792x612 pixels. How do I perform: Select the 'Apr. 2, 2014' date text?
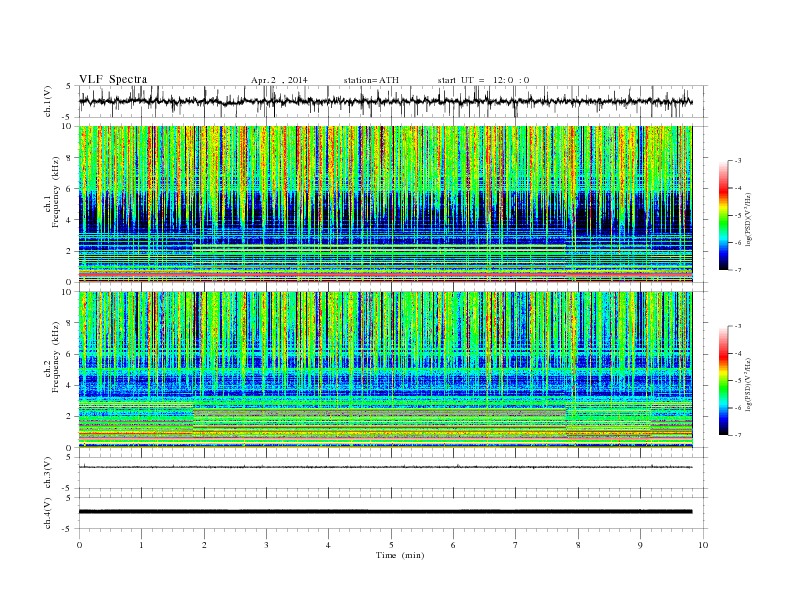[279, 80]
